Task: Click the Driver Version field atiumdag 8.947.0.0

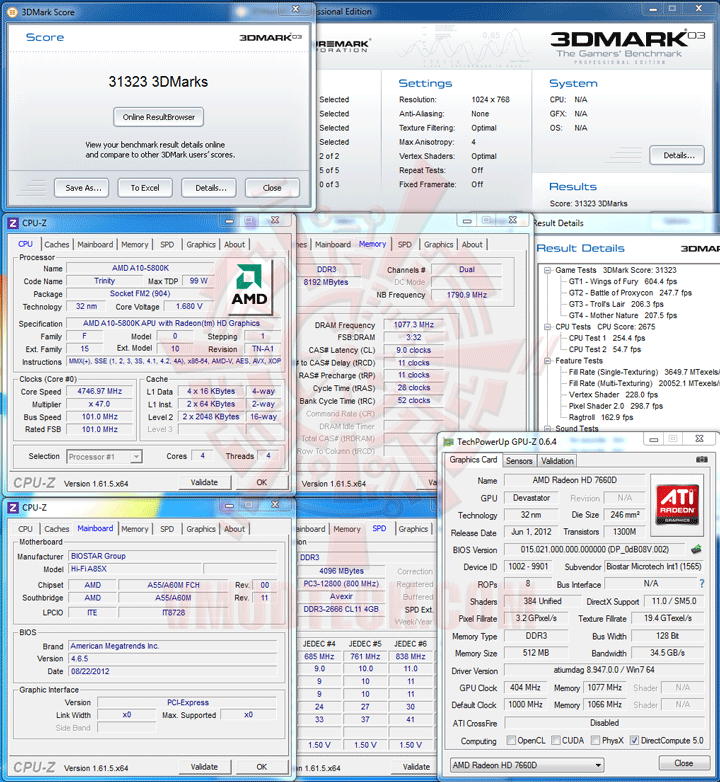Action: (x=604, y=670)
